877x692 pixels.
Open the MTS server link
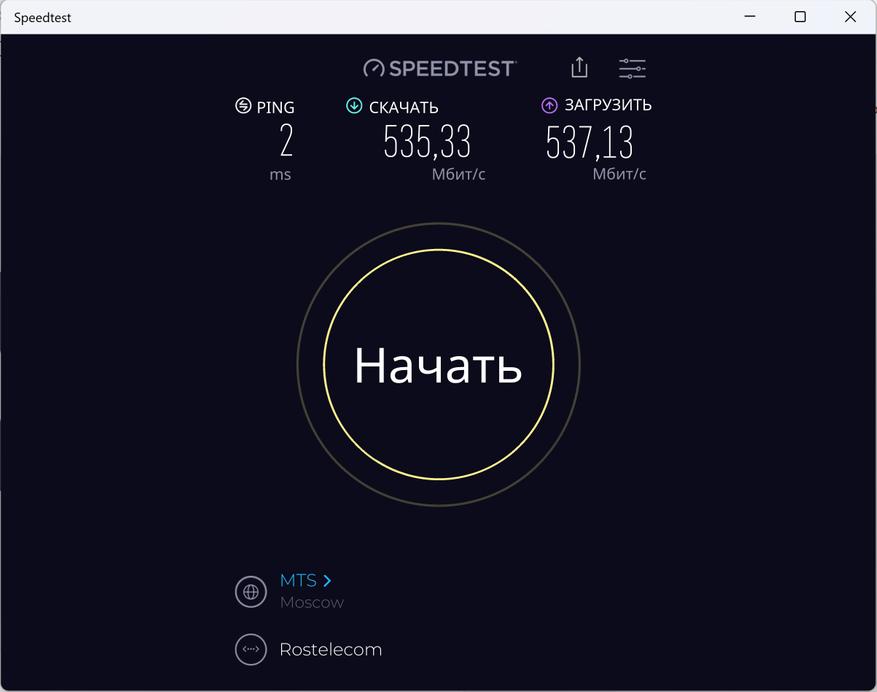point(298,581)
